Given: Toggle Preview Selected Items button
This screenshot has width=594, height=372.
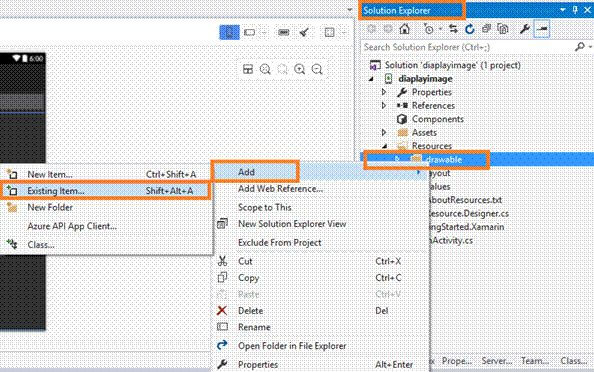Looking at the screenshot, I should click(542, 29).
